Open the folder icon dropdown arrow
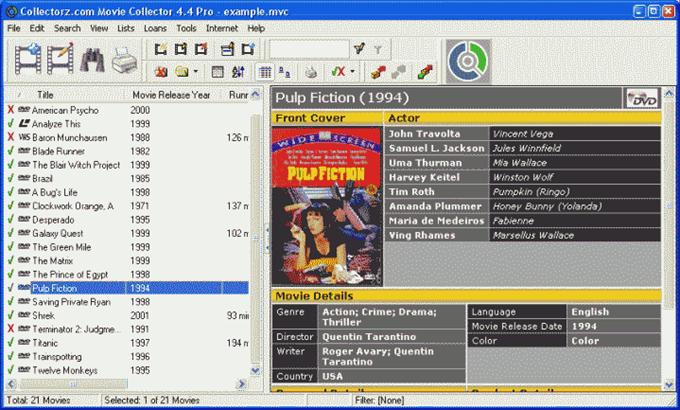 click(197, 72)
